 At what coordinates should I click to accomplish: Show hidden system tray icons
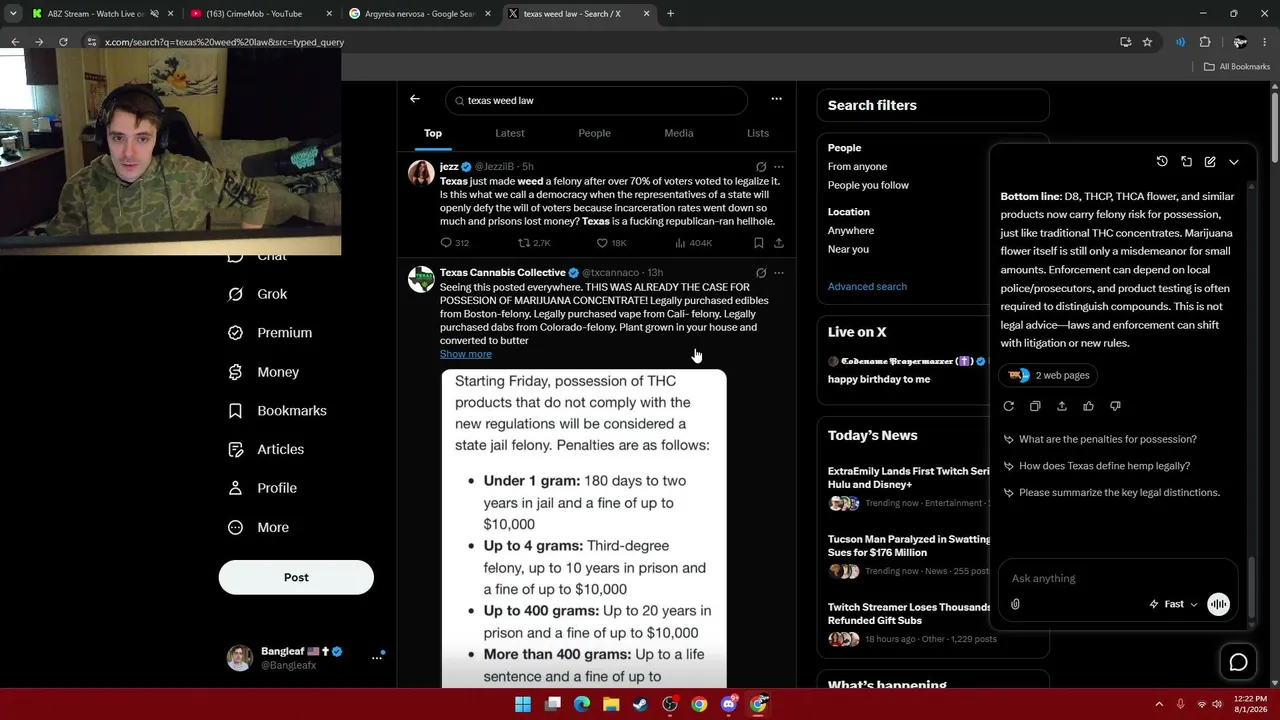click(1159, 704)
